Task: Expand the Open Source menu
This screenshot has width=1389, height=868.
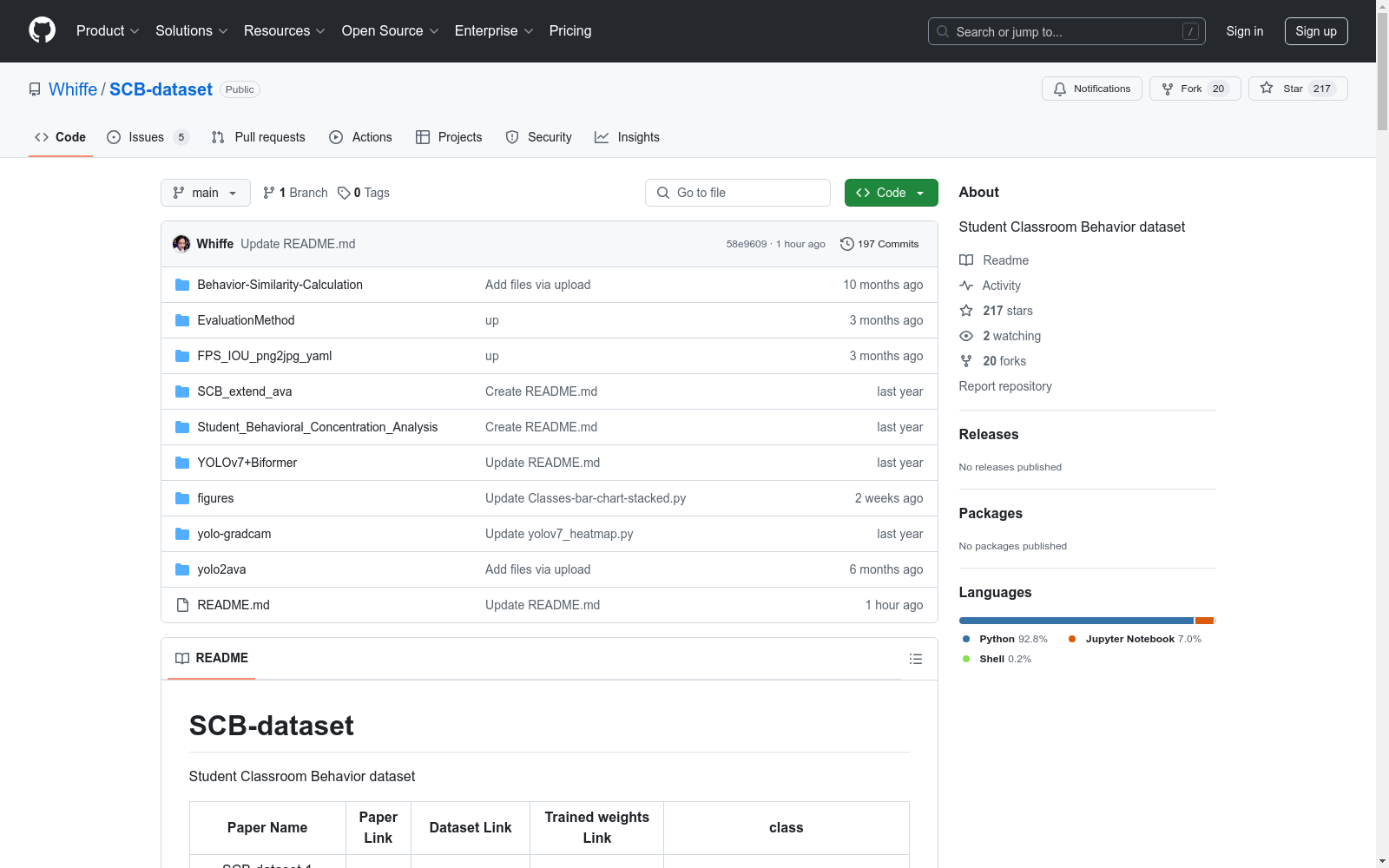Action: 391,30
